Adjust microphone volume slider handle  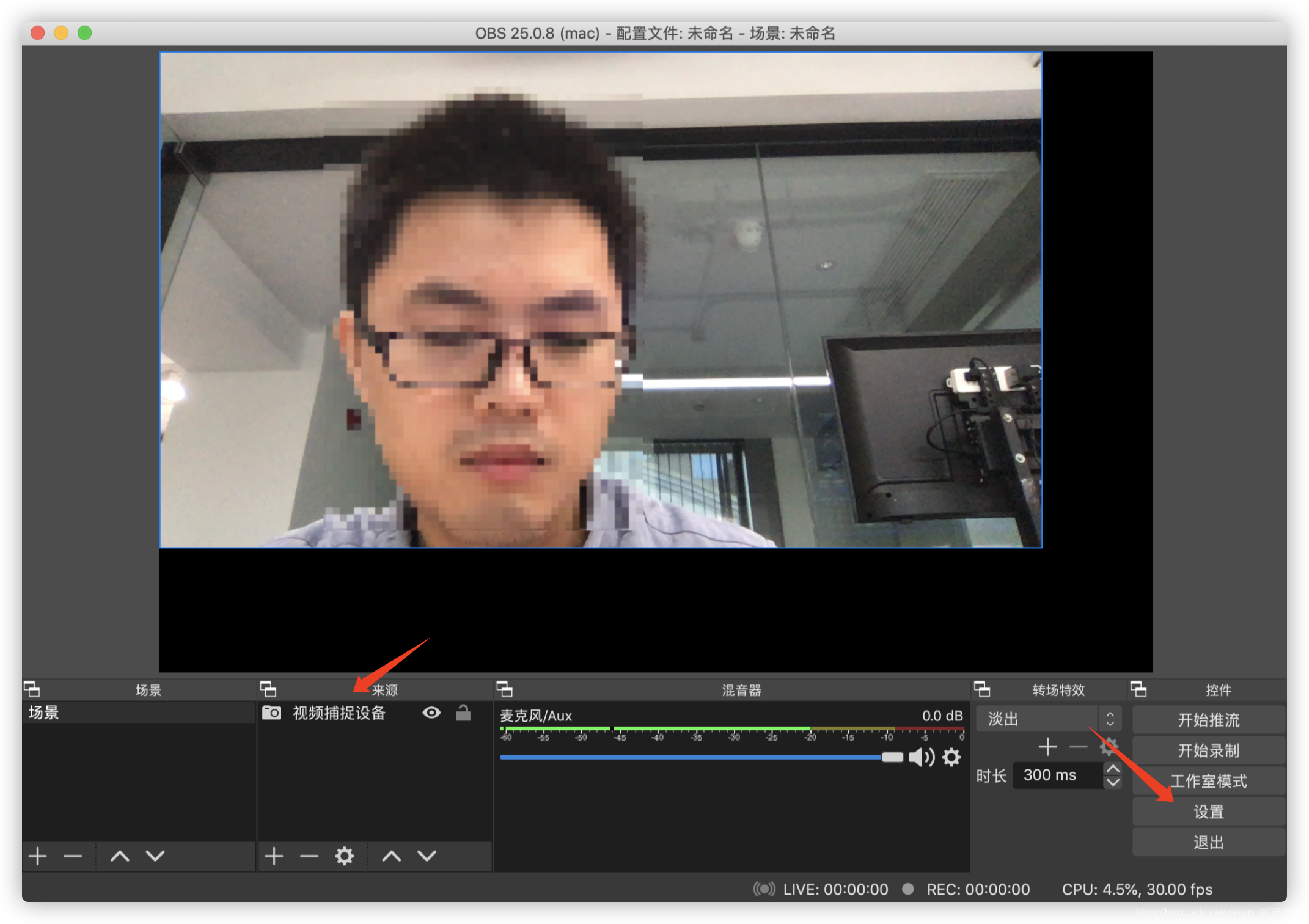click(x=892, y=758)
